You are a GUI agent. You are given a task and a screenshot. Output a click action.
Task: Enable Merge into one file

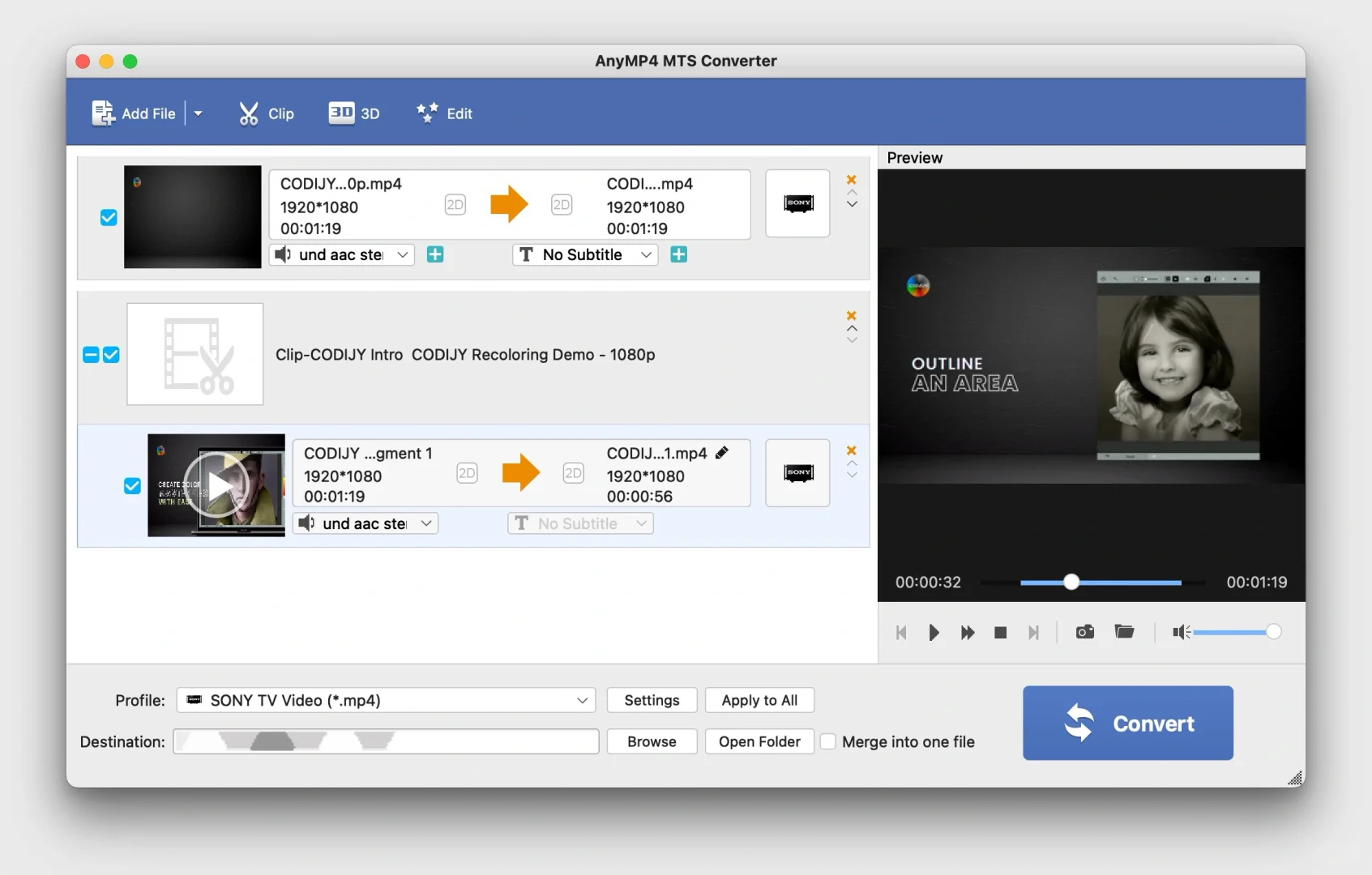828,741
